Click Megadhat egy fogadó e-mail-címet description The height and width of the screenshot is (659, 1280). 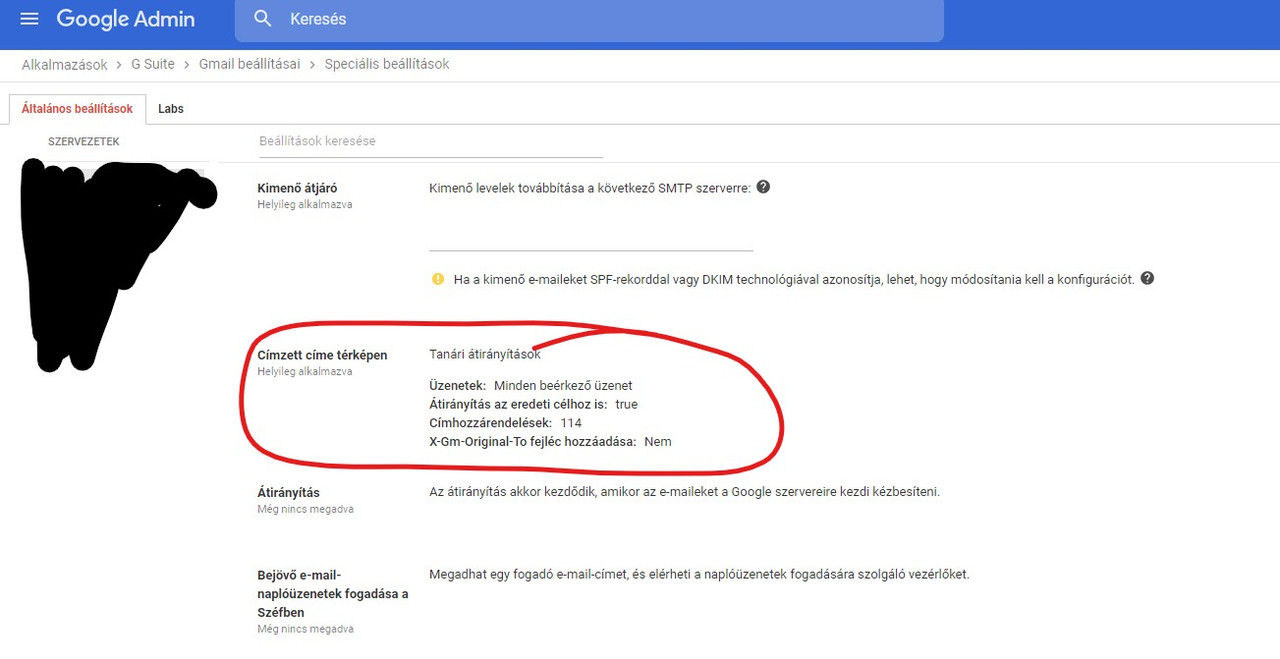[x=699, y=574]
